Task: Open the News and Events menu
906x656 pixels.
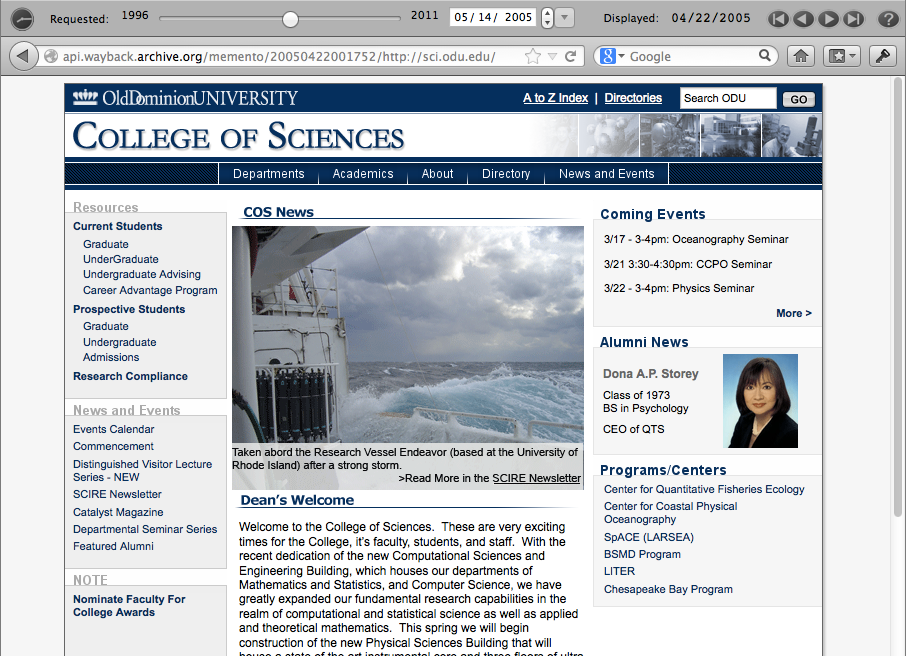Action: coord(607,174)
